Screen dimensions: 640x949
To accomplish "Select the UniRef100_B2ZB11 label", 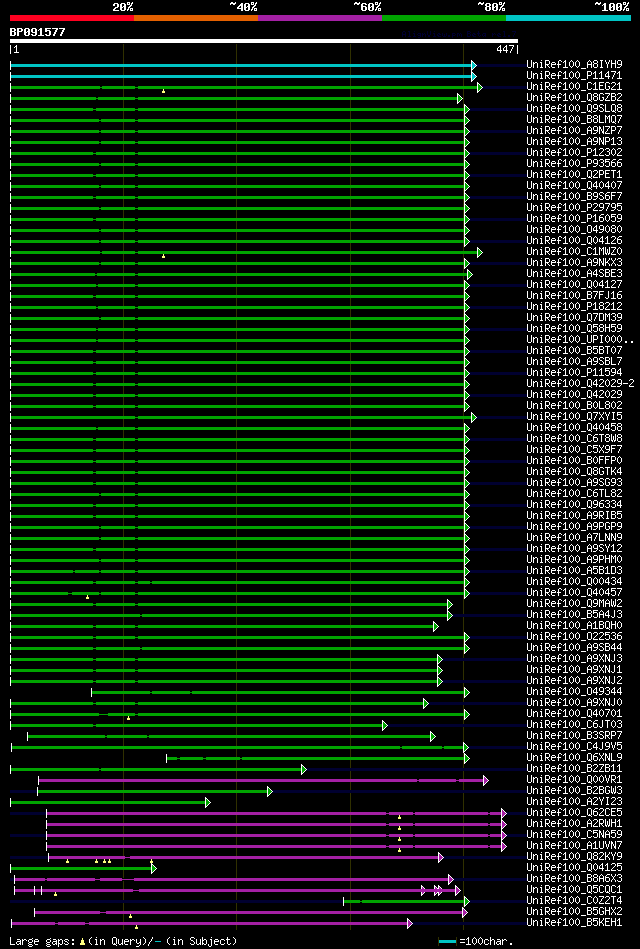I will (x=575, y=769).
